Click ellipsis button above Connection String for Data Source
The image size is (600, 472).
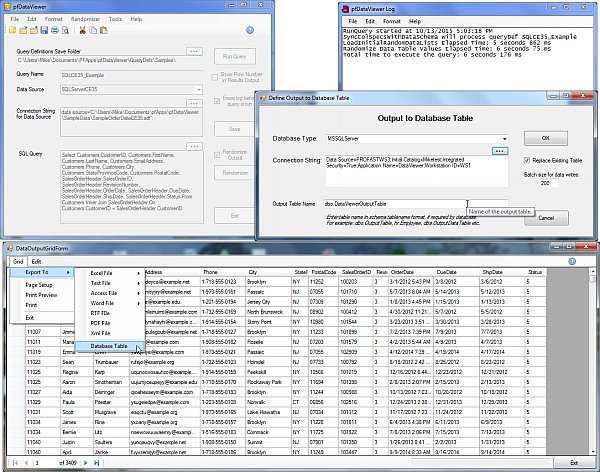click(194, 104)
